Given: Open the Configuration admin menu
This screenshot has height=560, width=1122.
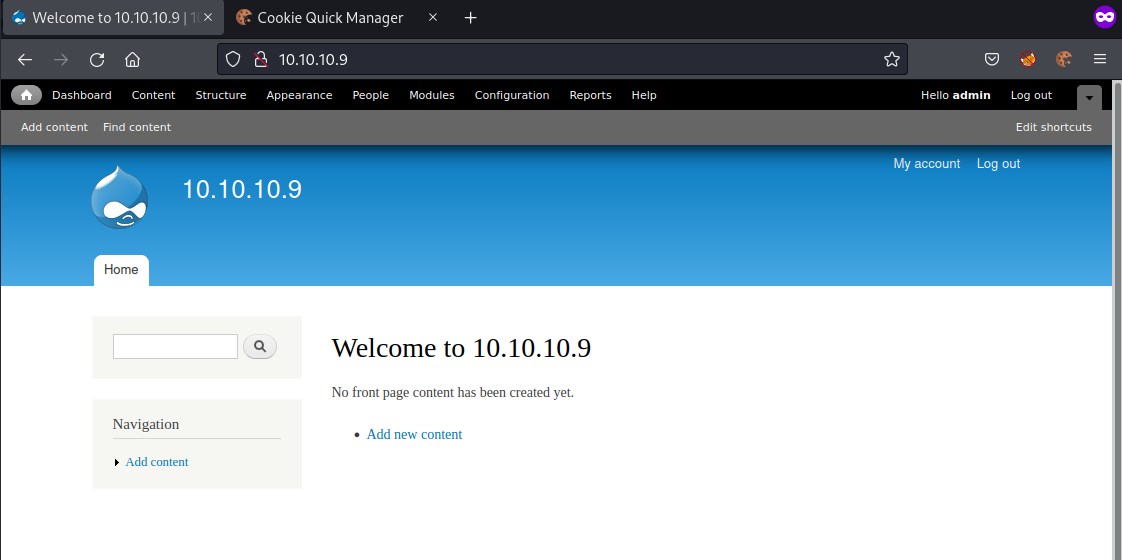Looking at the screenshot, I should tap(511, 95).
